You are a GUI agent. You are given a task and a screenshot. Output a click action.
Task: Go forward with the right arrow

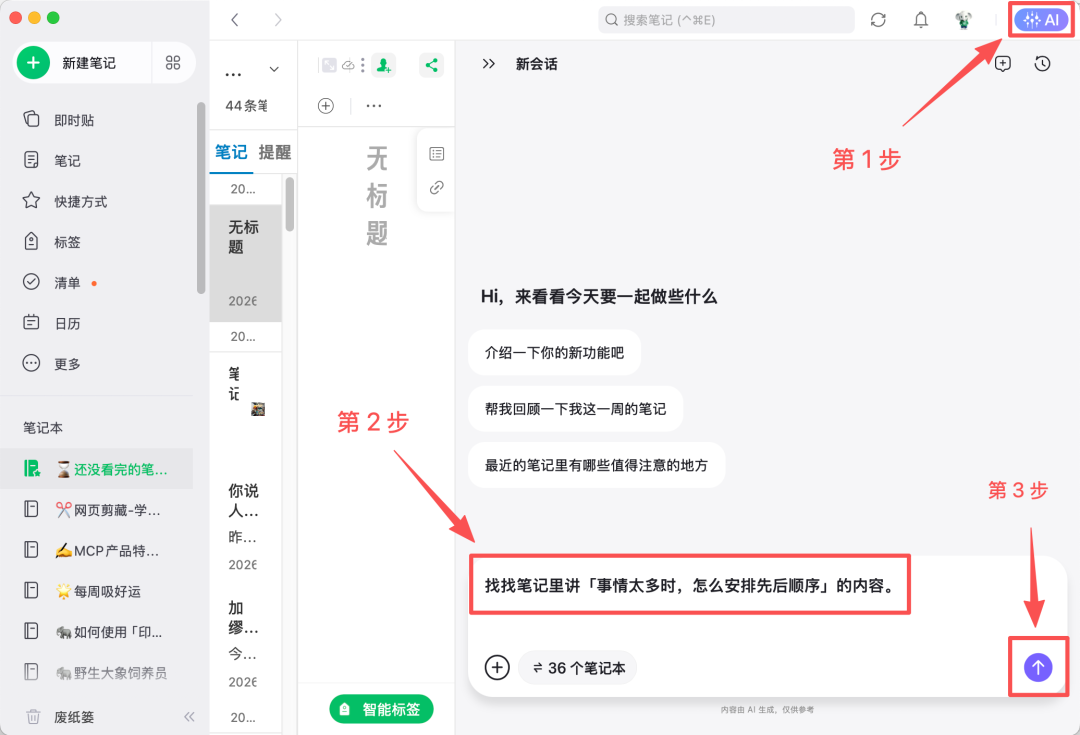pyautogui.click(x=278, y=20)
